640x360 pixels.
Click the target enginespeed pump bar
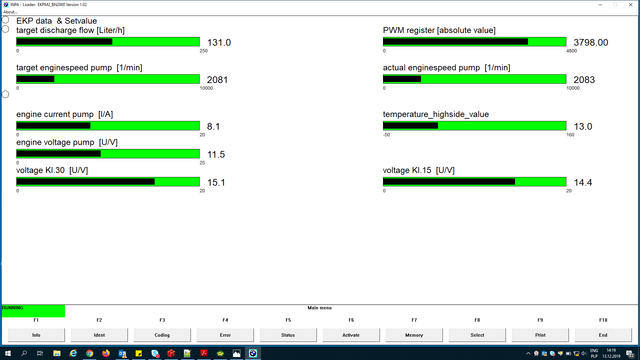pos(108,79)
